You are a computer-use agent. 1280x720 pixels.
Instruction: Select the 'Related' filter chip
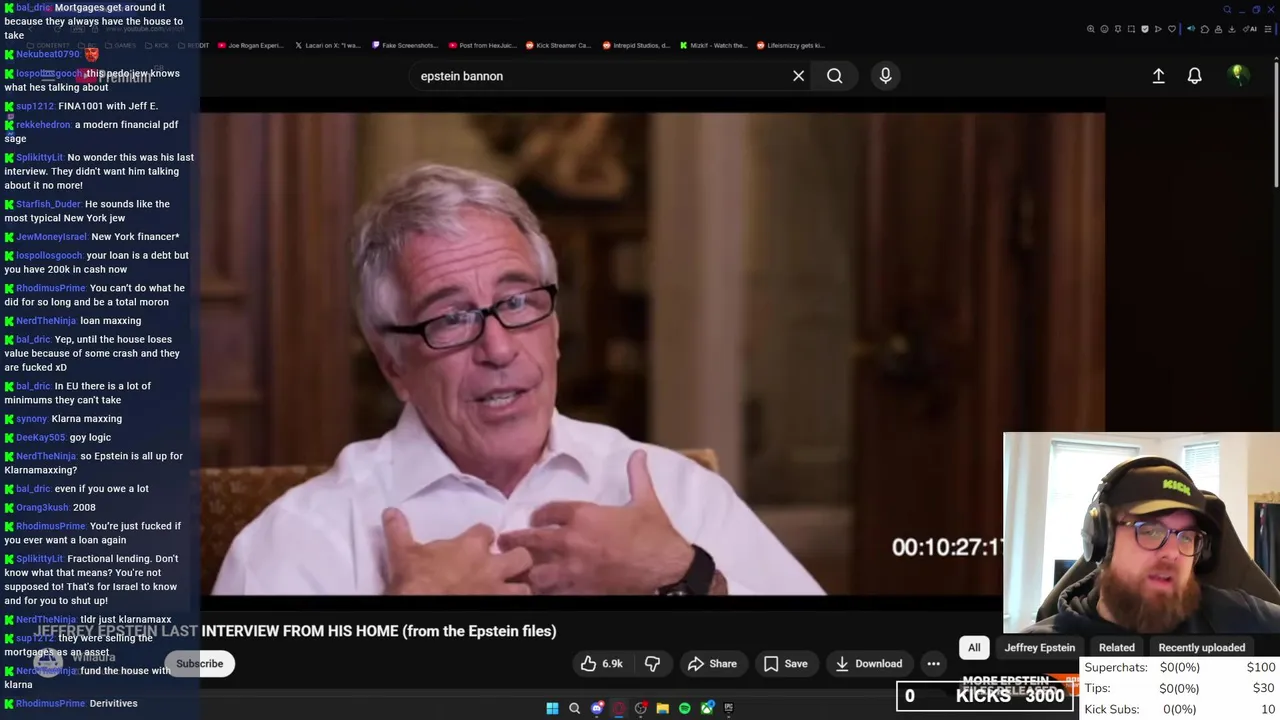point(1117,648)
